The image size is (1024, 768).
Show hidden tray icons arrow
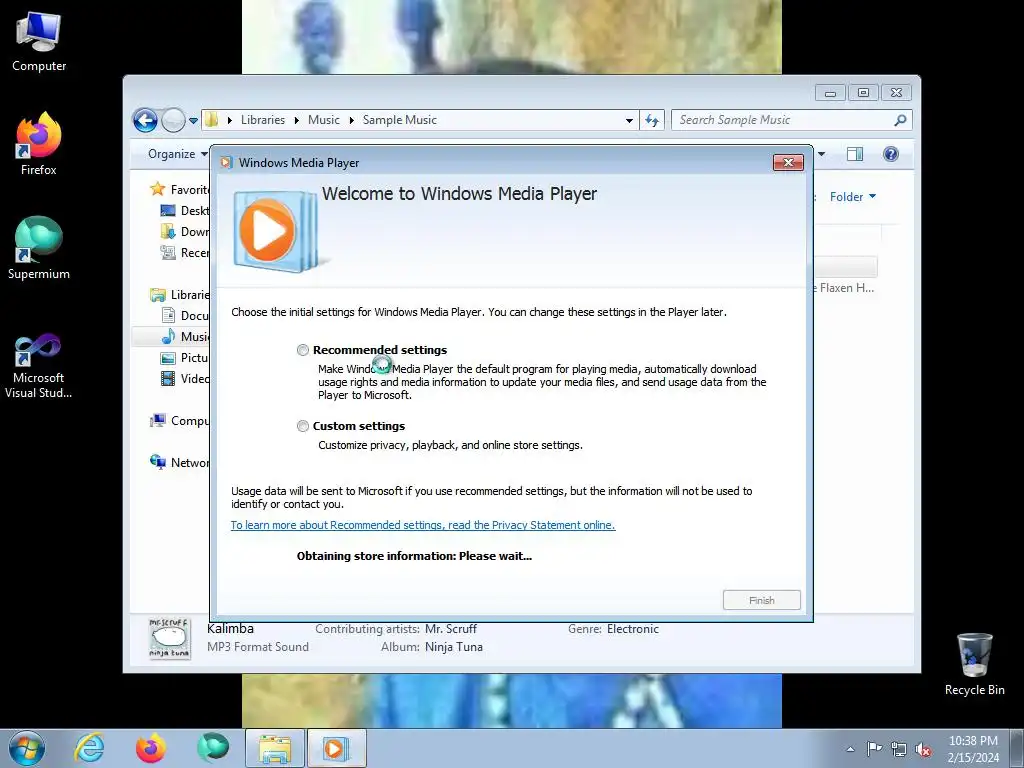pyautogui.click(x=850, y=749)
